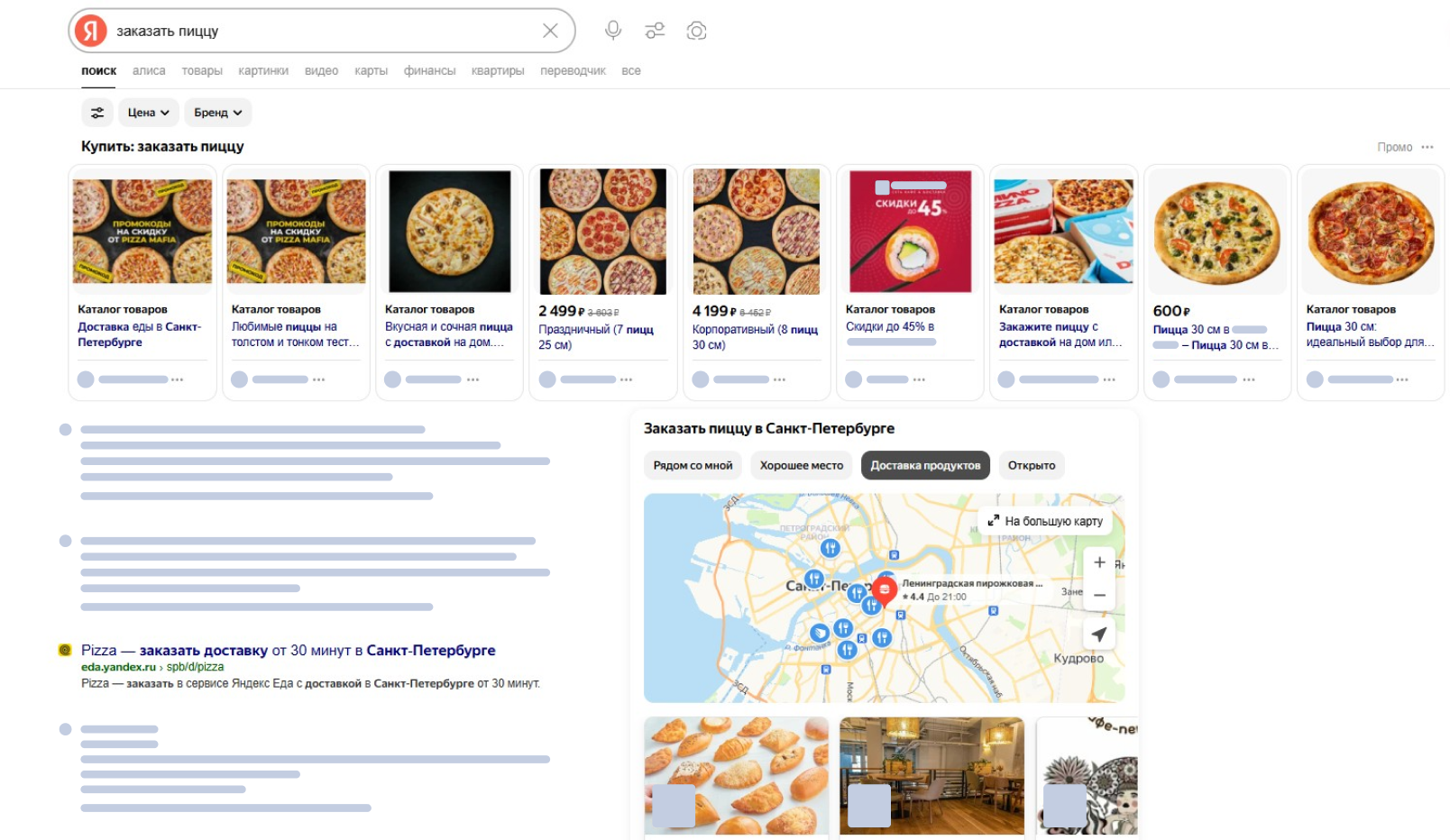
Task: Click the map's my-location arrow button
Action: pyautogui.click(x=1099, y=635)
